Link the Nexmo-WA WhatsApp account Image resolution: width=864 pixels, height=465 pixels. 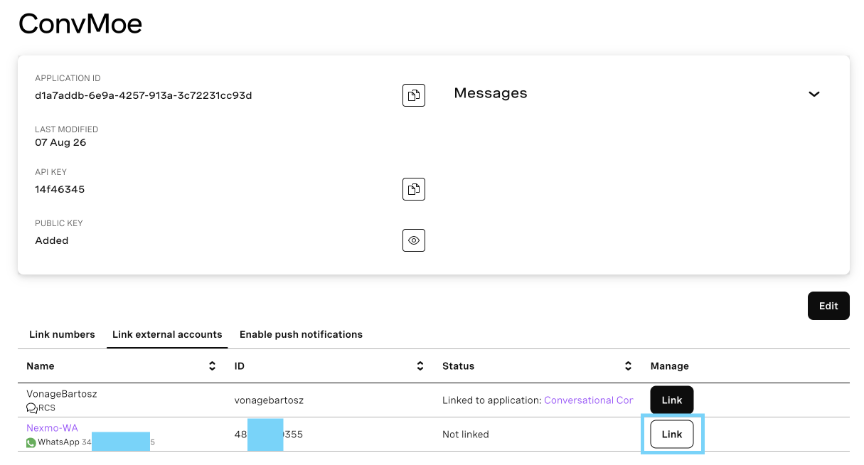(x=672, y=434)
